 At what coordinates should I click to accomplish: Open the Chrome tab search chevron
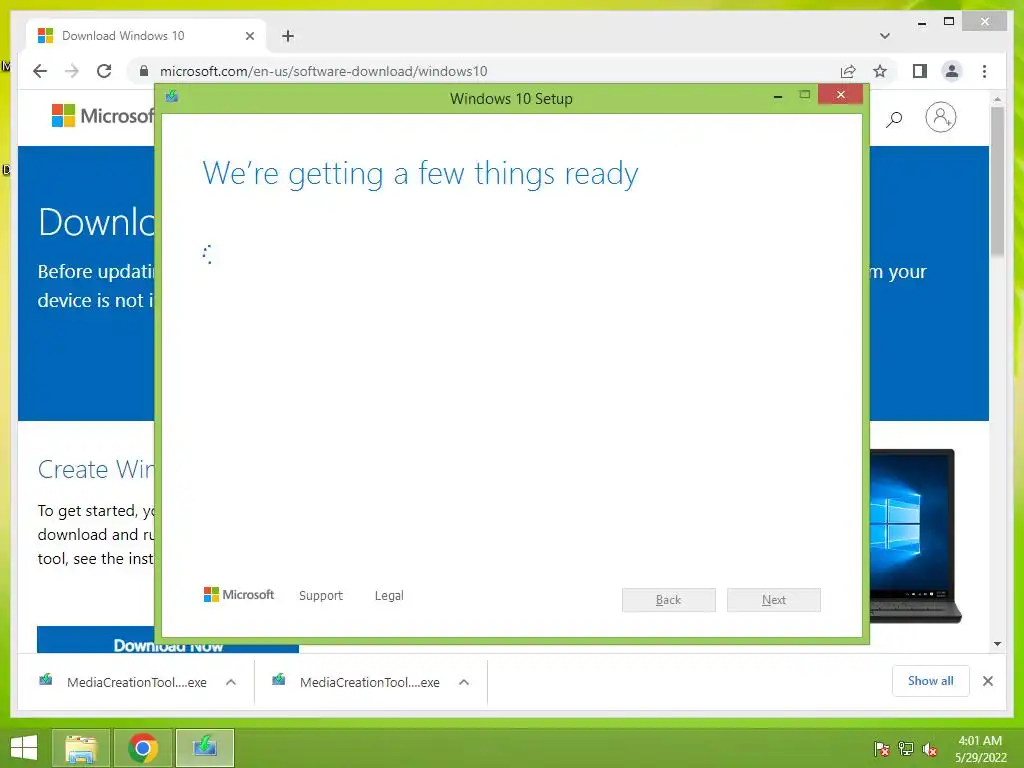(x=885, y=36)
